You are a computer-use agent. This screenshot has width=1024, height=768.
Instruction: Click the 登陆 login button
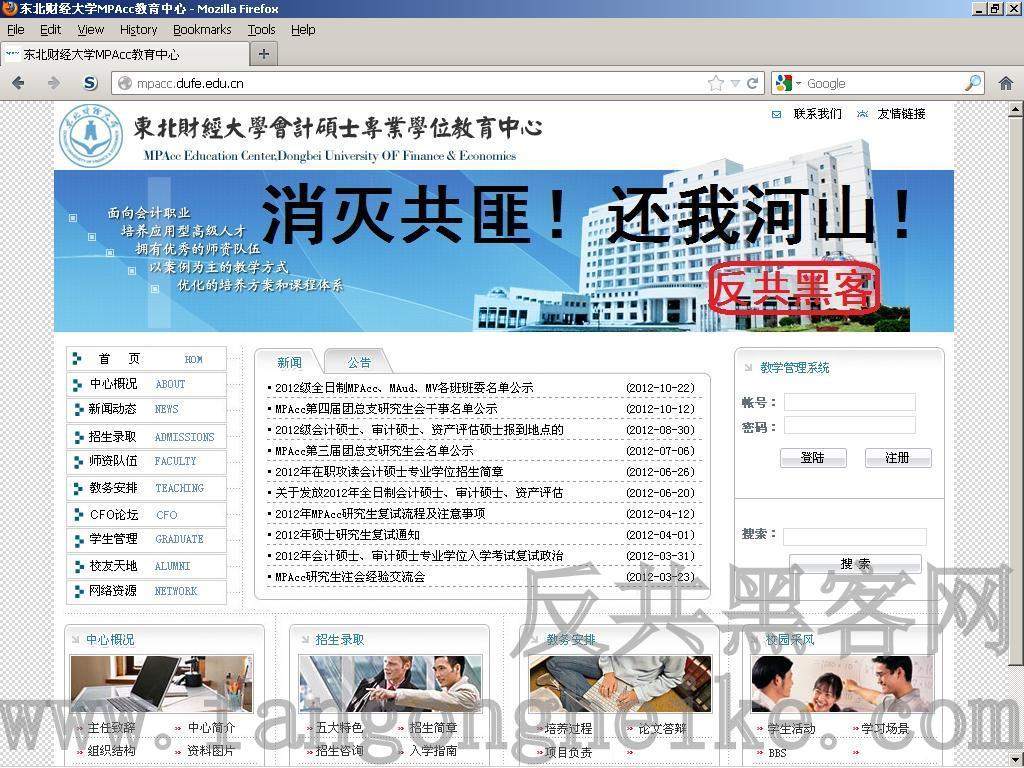coord(813,458)
